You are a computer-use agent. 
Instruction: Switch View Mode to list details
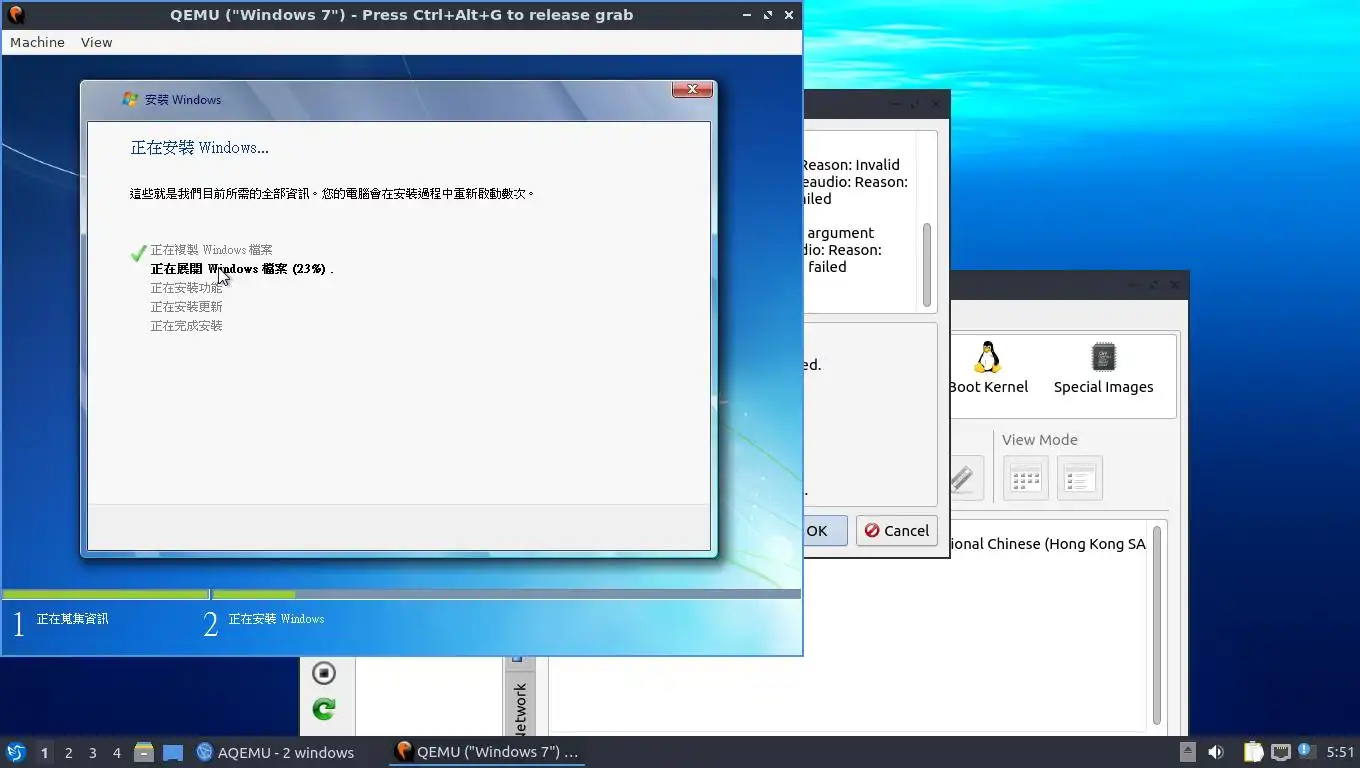tap(1079, 478)
